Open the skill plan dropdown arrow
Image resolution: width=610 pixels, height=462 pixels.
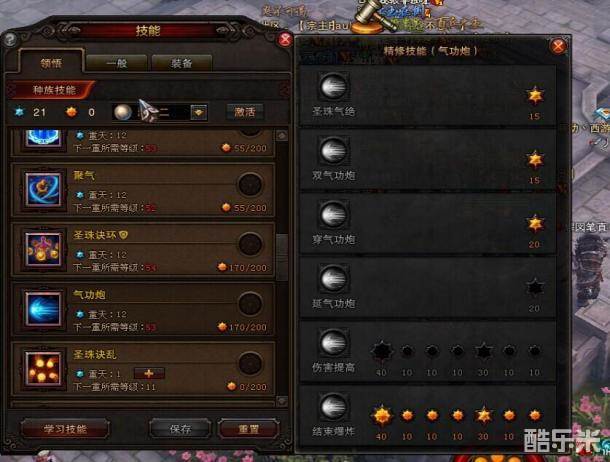coord(198,112)
